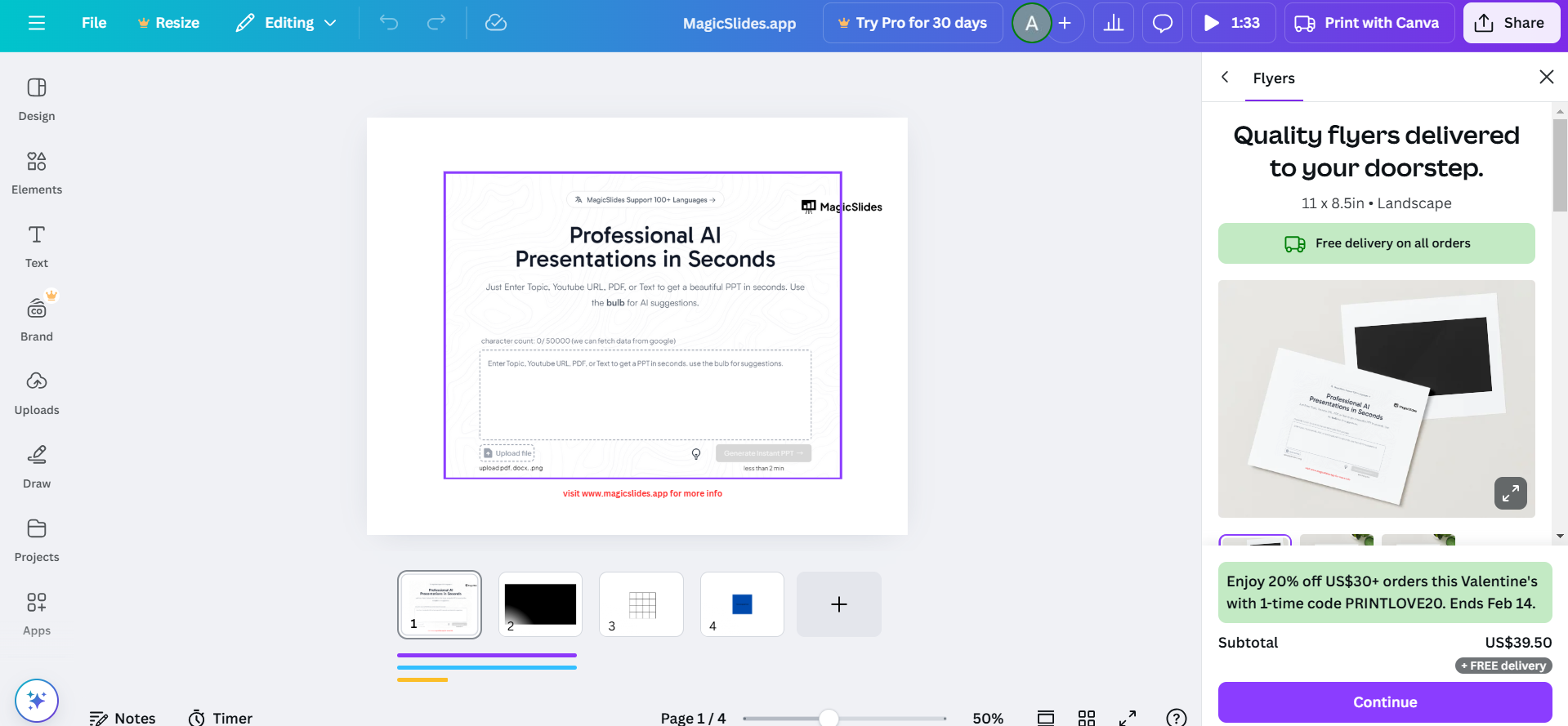Add a new page with plus tile
The height and width of the screenshot is (726, 1568).
pos(839,604)
